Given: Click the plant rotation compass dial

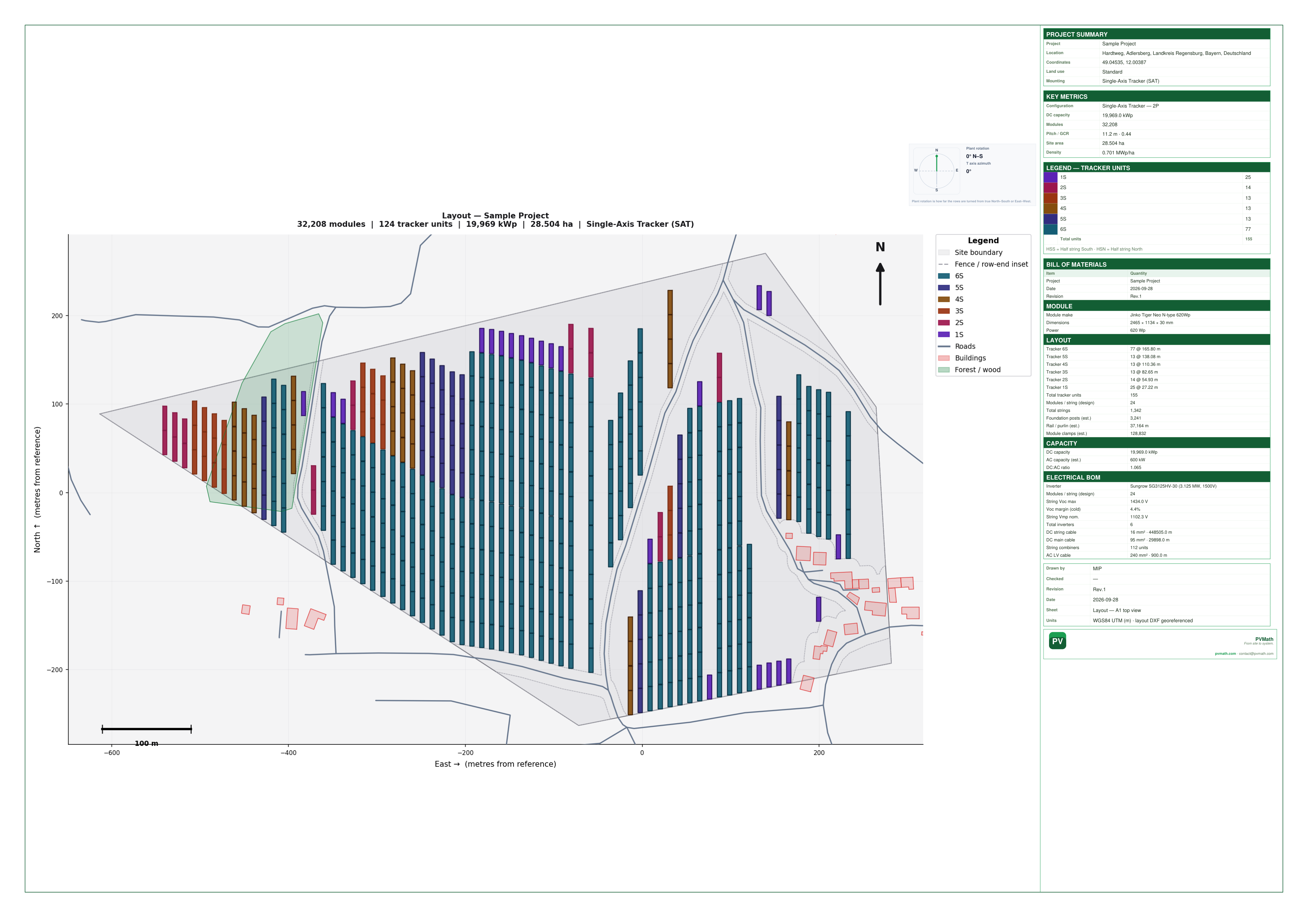Looking at the screenshot, I should click(937, 170).
